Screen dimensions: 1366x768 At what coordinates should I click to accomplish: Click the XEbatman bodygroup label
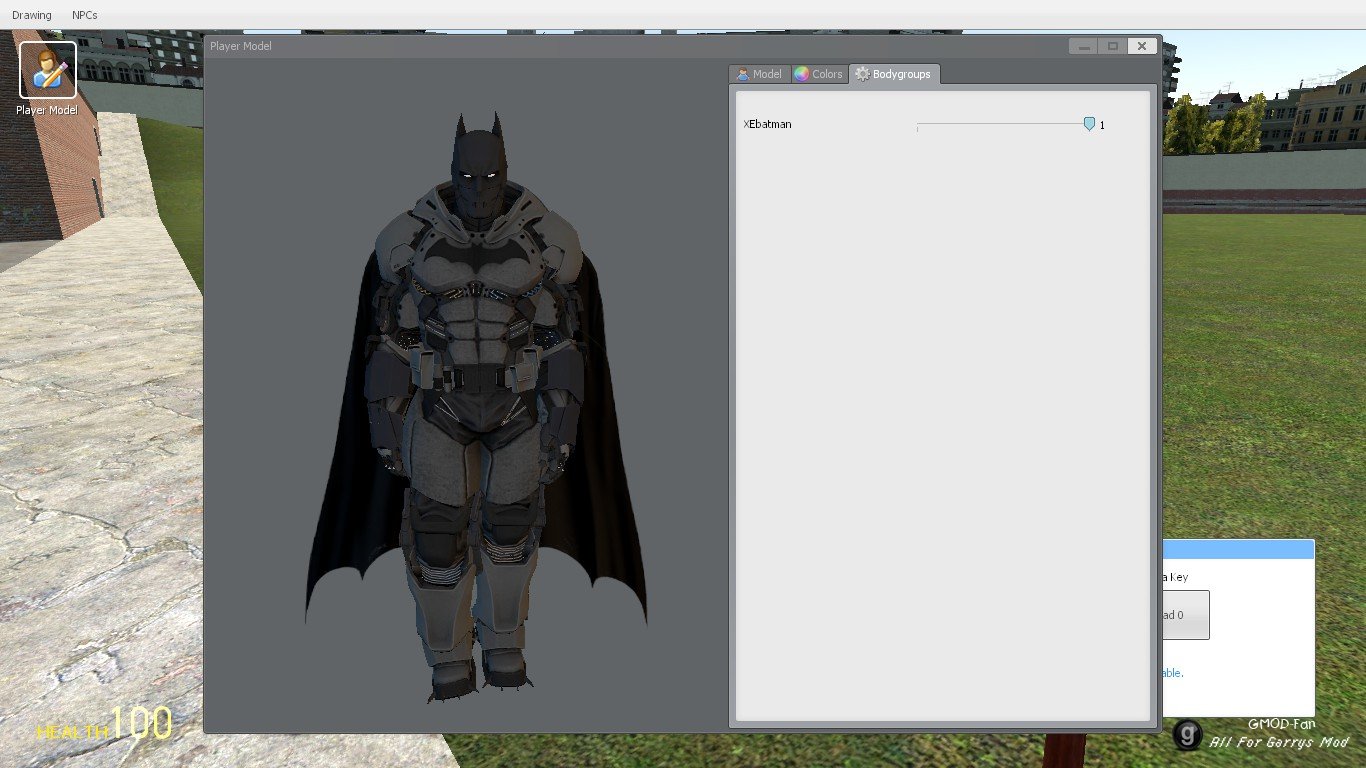[x=768, y=125]
